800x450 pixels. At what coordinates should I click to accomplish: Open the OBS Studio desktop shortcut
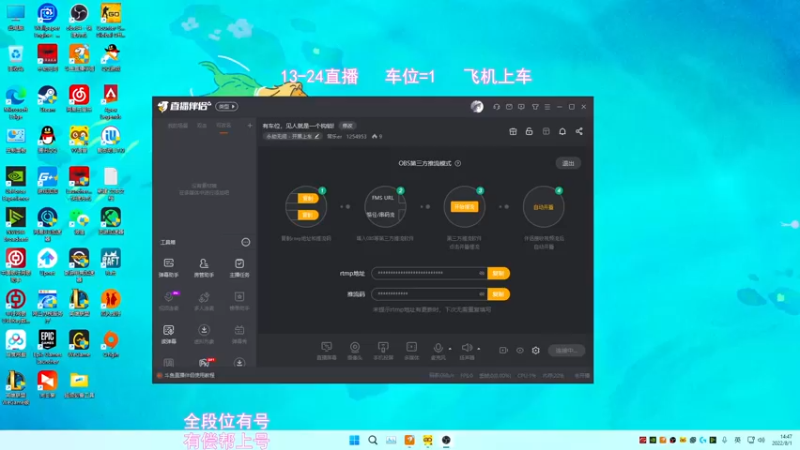(79, 20)
